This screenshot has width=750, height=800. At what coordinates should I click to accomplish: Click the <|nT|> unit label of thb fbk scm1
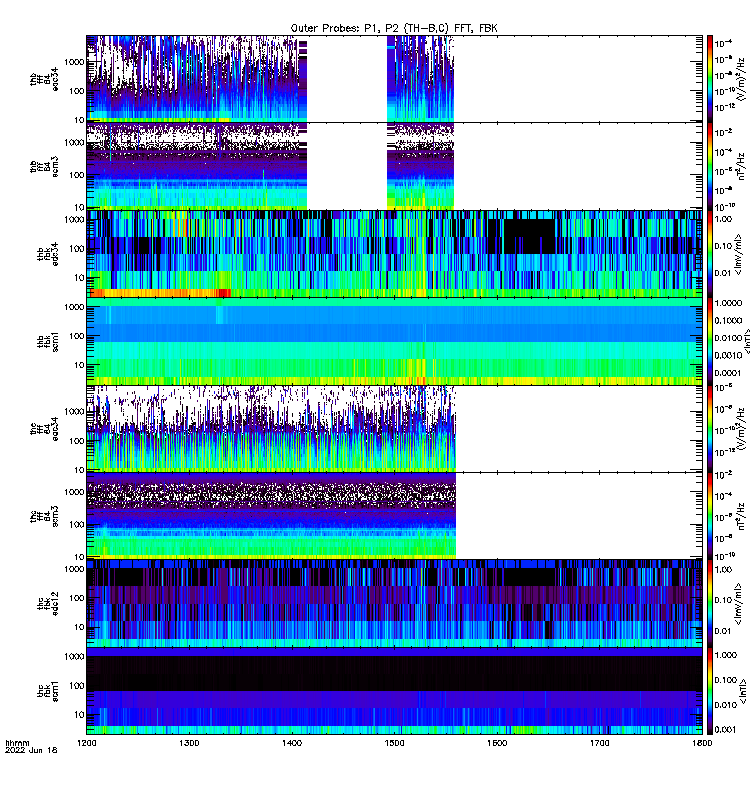[x=746, y=341]
